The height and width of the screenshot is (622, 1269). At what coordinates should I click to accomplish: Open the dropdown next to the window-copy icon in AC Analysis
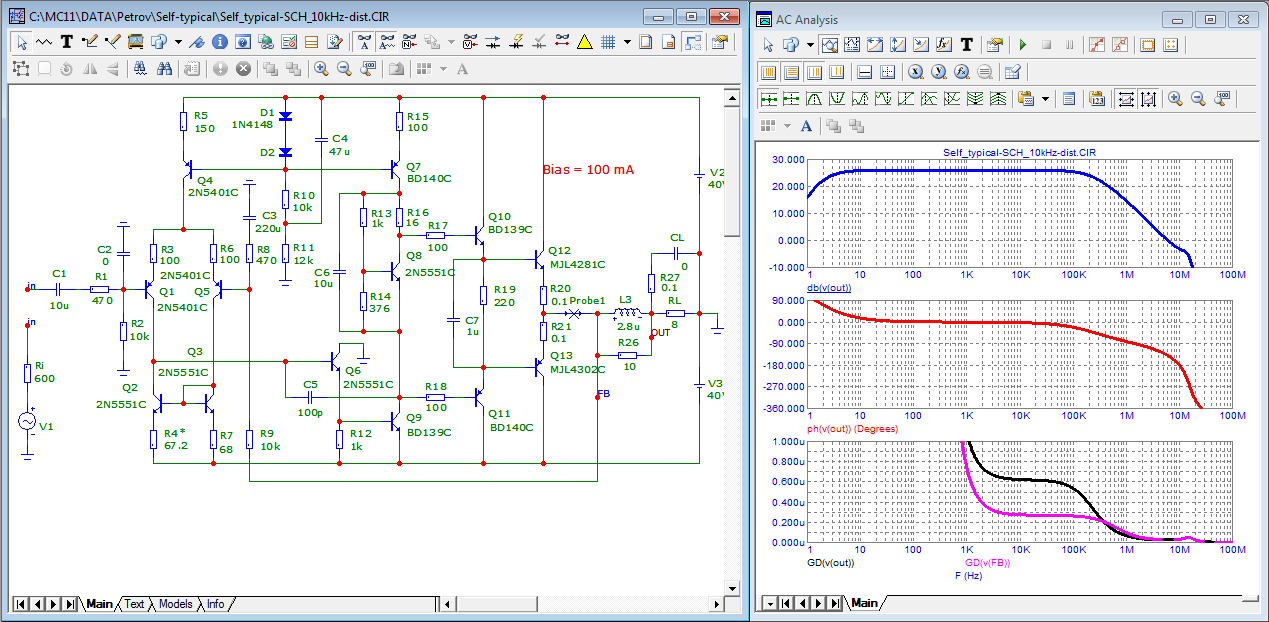coord(810,45)
